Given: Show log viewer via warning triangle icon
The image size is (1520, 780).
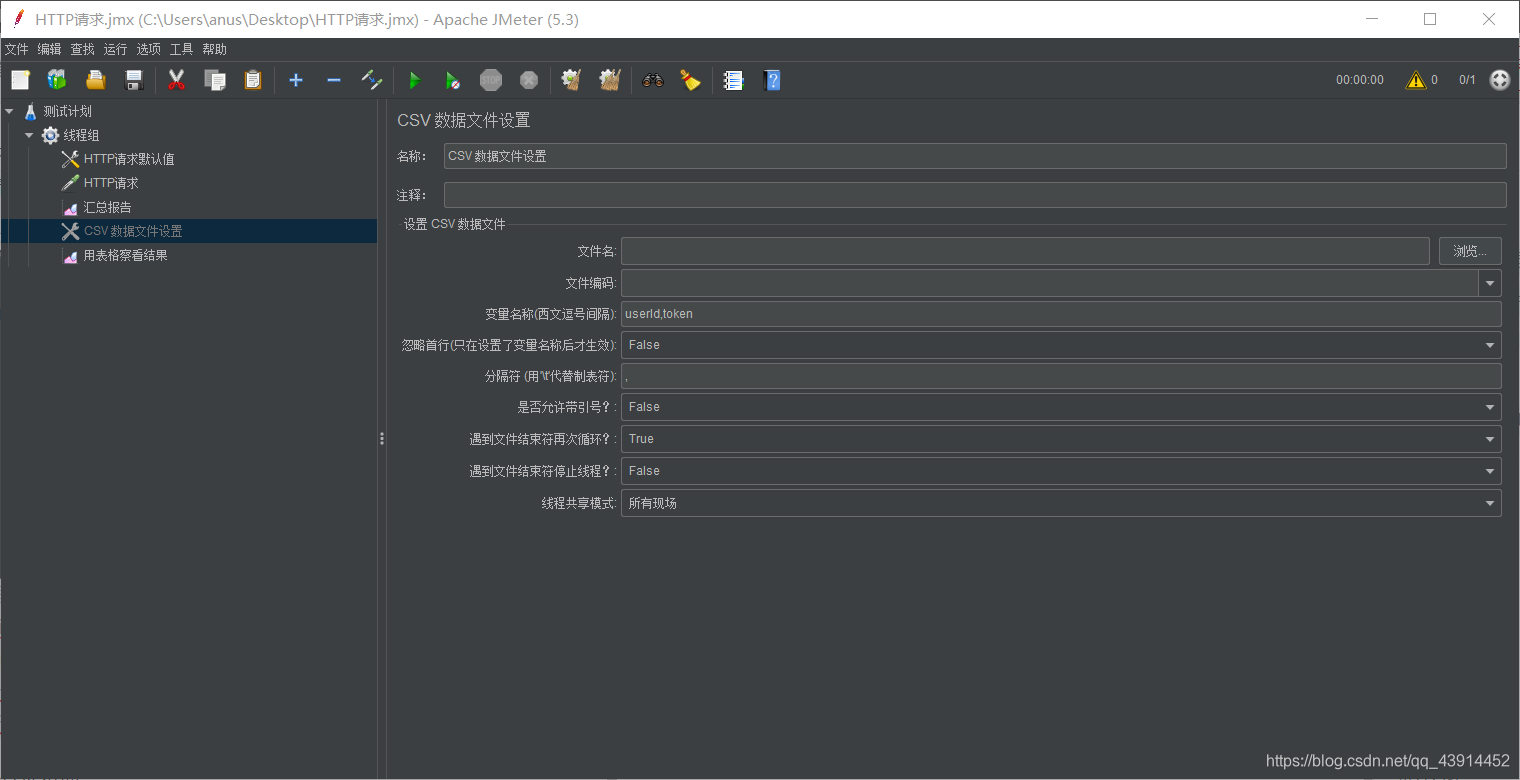Looking at the screenshot, I should pyautogui.click(x=1416, y=80).
